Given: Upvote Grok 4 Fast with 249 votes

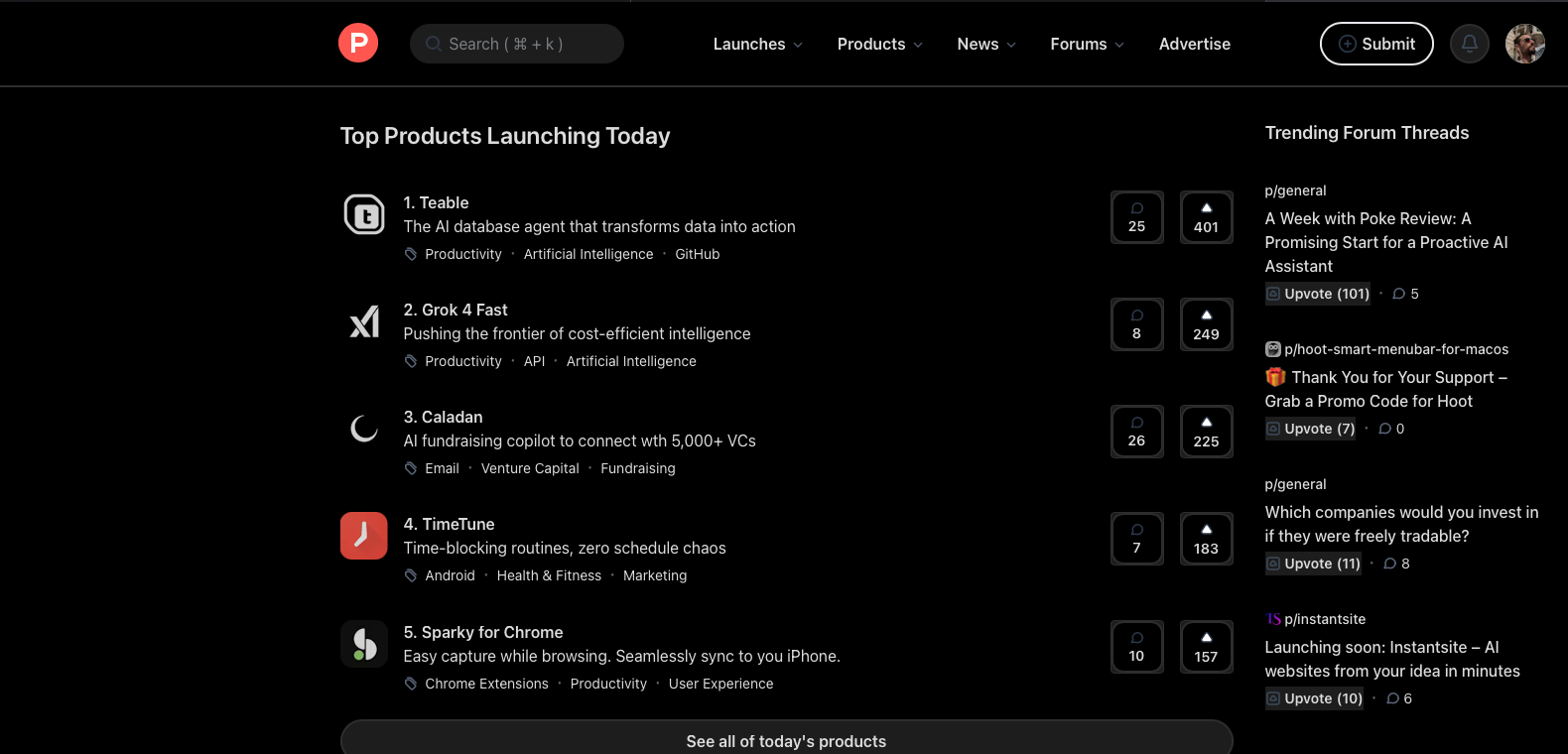Looking at the screenshot, I should [1207, 324].
